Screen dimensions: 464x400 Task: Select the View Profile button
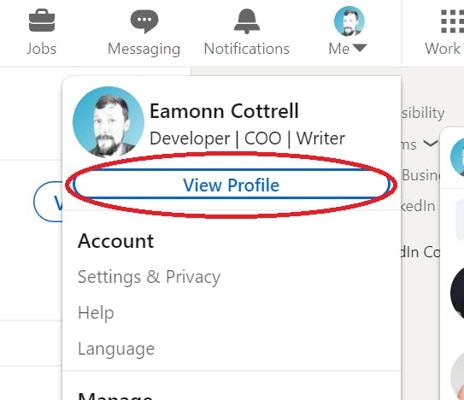point(231,185)
